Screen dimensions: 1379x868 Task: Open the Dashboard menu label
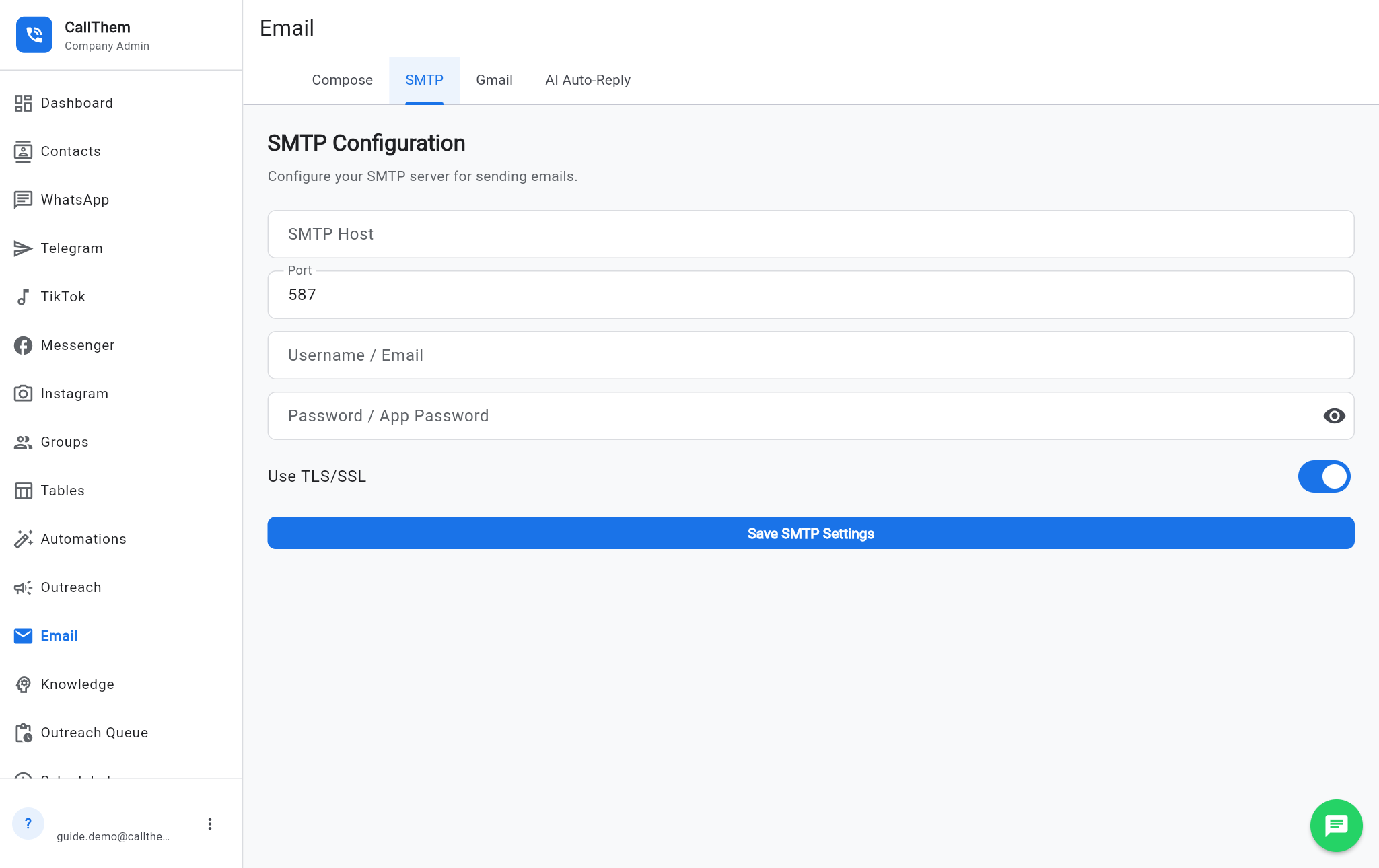77,103
